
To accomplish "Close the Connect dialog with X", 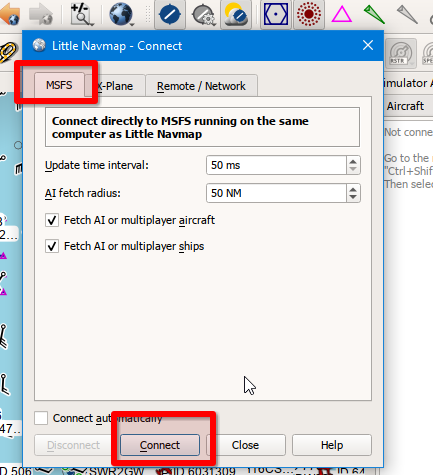I will 368,45.
